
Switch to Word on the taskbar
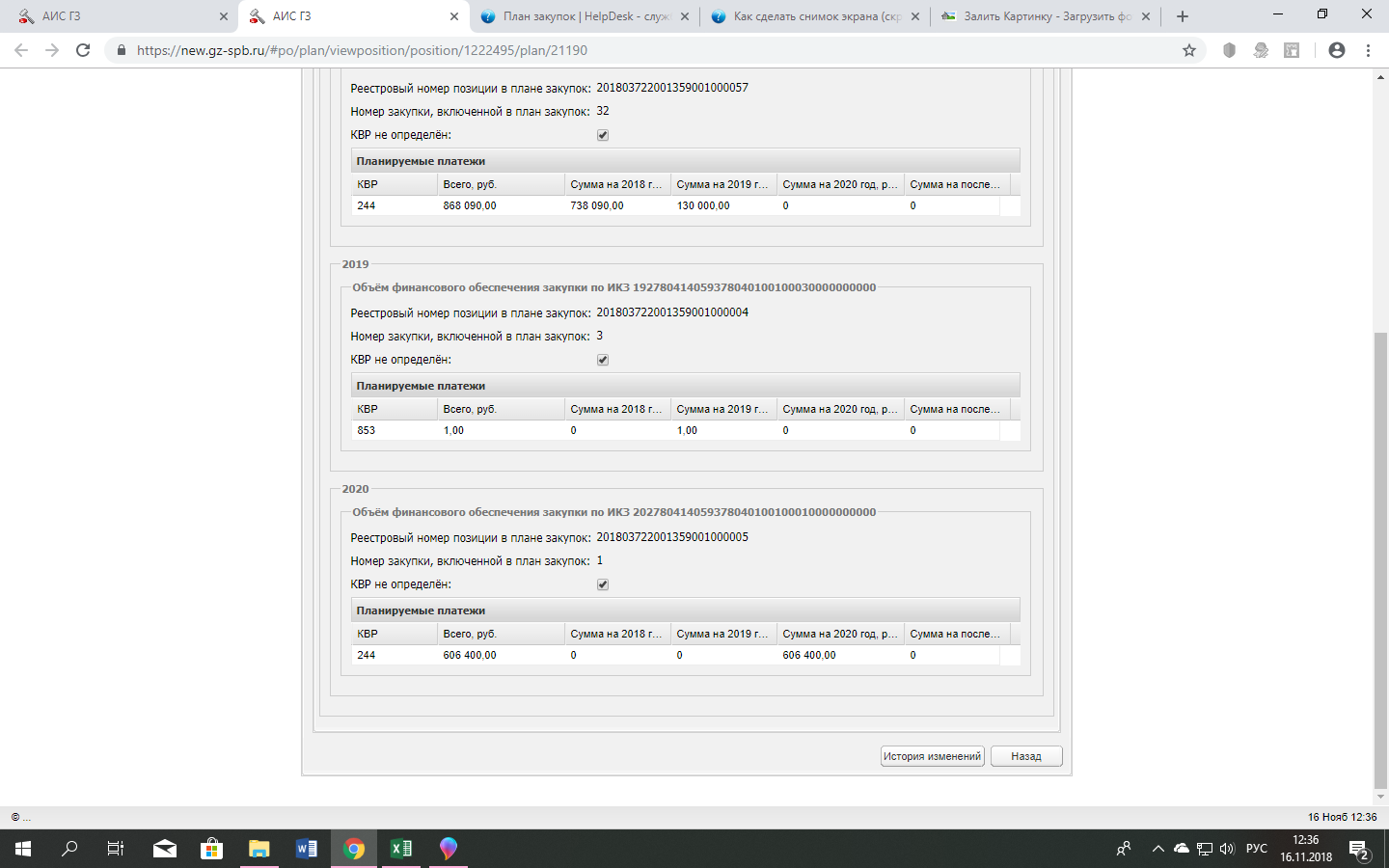click(x=306, y=849)
